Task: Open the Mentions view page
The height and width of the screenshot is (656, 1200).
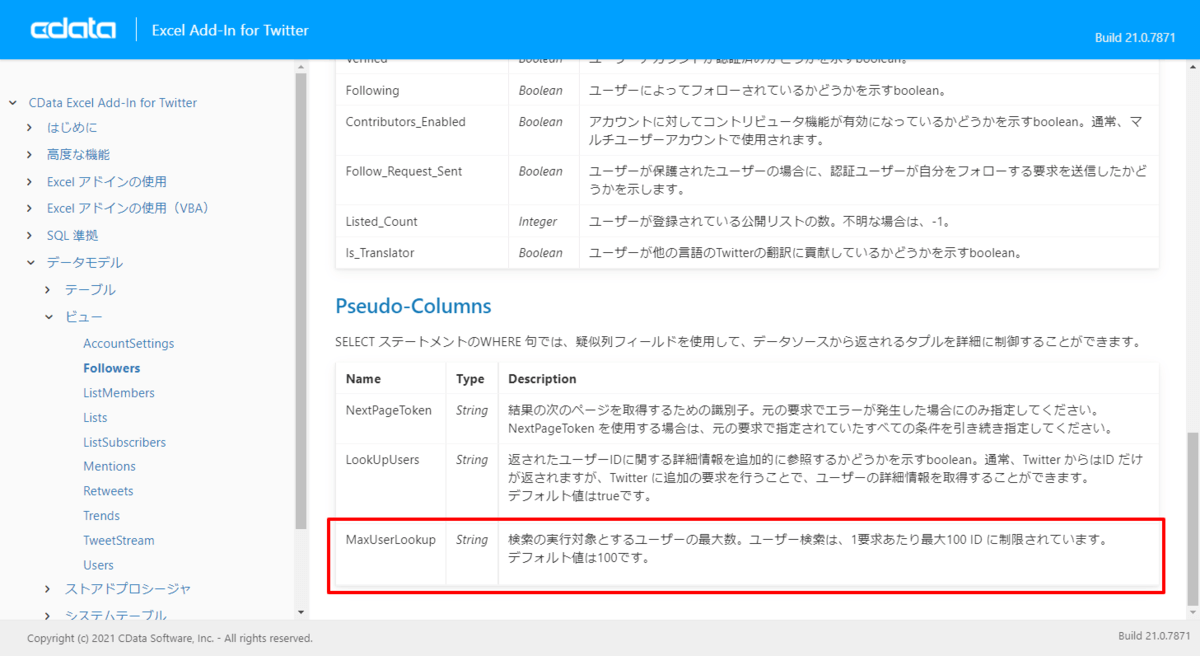Action: coord(109,467)
